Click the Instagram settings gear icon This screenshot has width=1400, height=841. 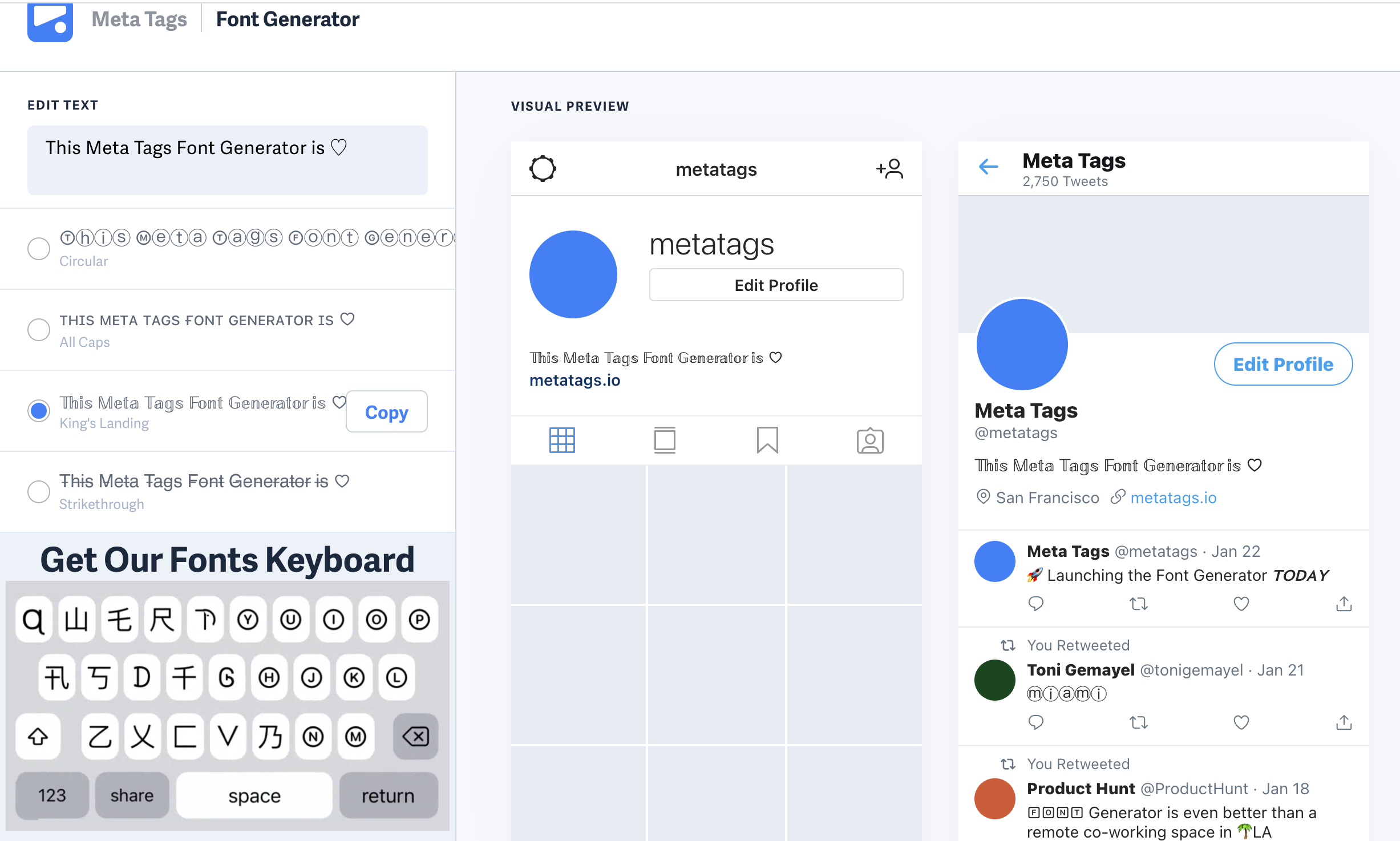(x=543, y=169)
